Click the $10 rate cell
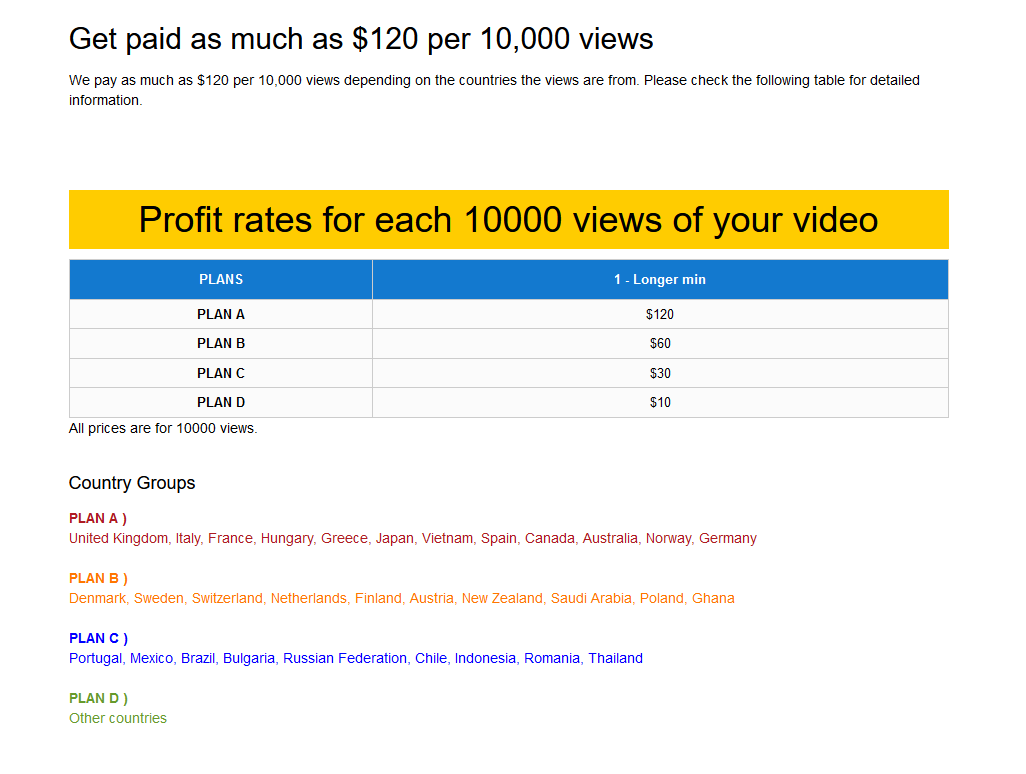This screenshot has height=774, width=1026. (x=659, y=402)
